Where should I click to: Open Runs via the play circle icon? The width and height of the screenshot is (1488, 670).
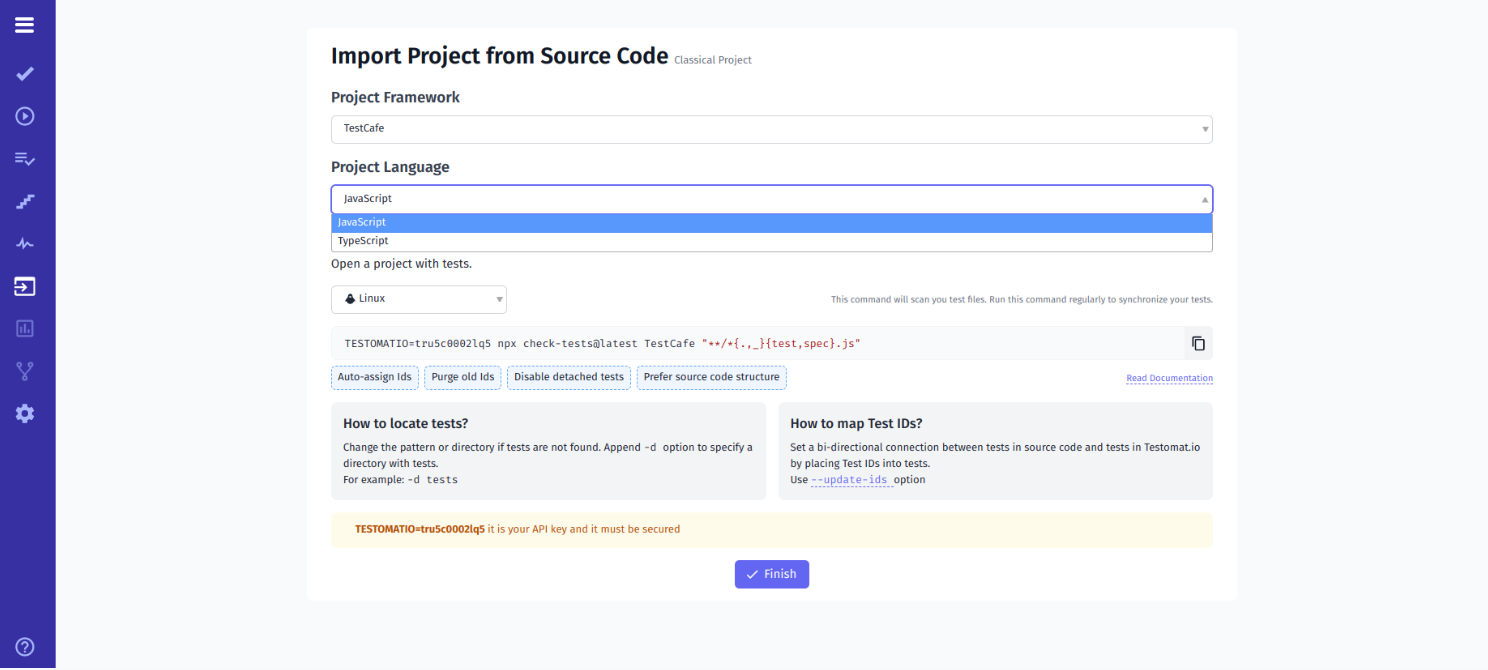[x=24, y=116]
